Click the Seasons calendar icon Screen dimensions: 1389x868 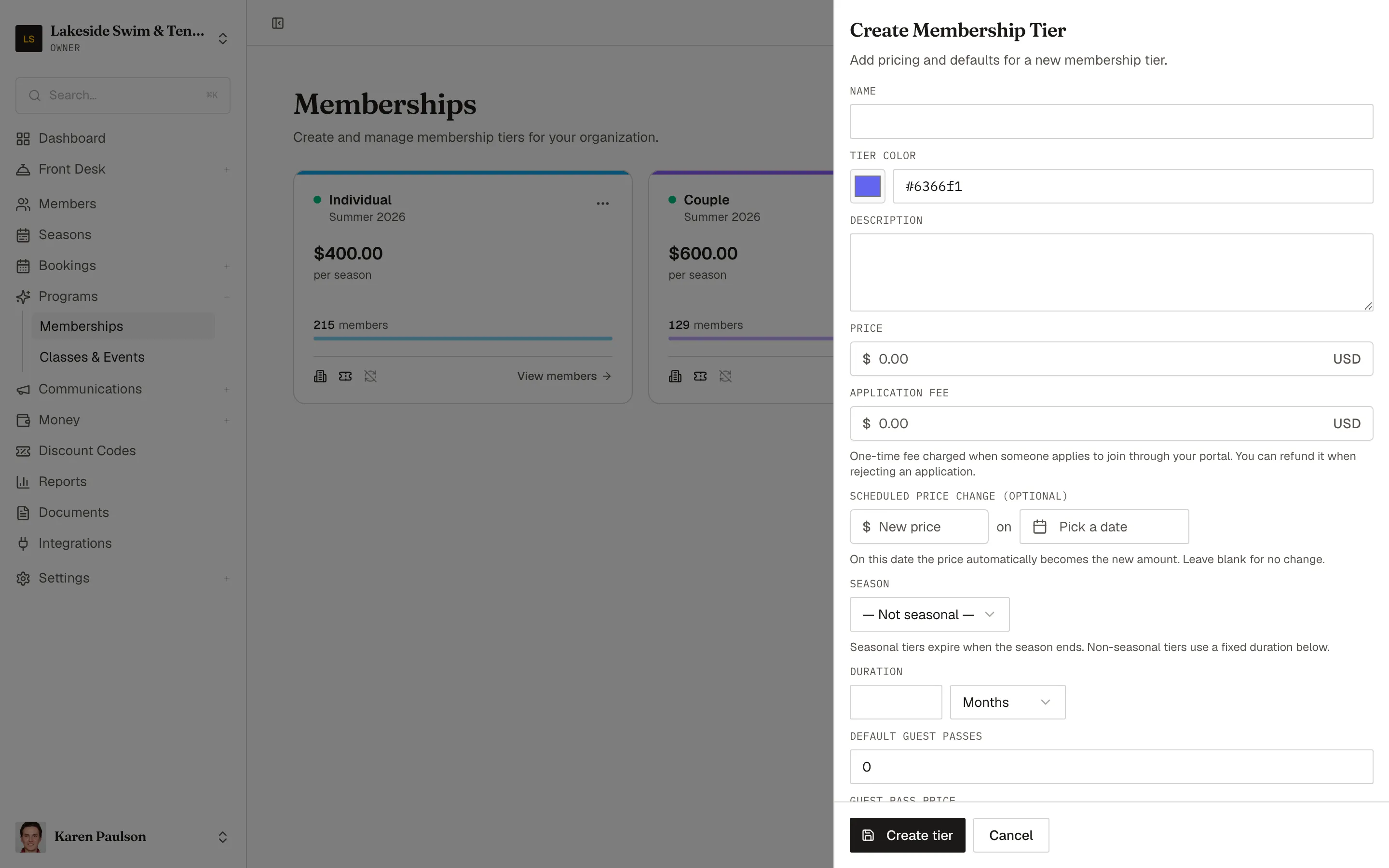23,235
